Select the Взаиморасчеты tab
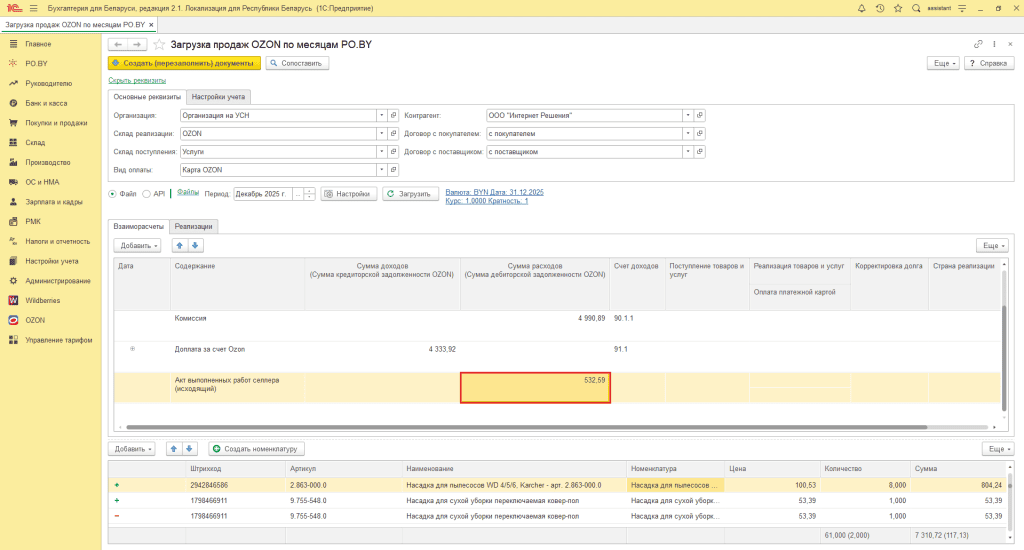1024x550 pixels. pyautogui.click(x=138, y=226)
